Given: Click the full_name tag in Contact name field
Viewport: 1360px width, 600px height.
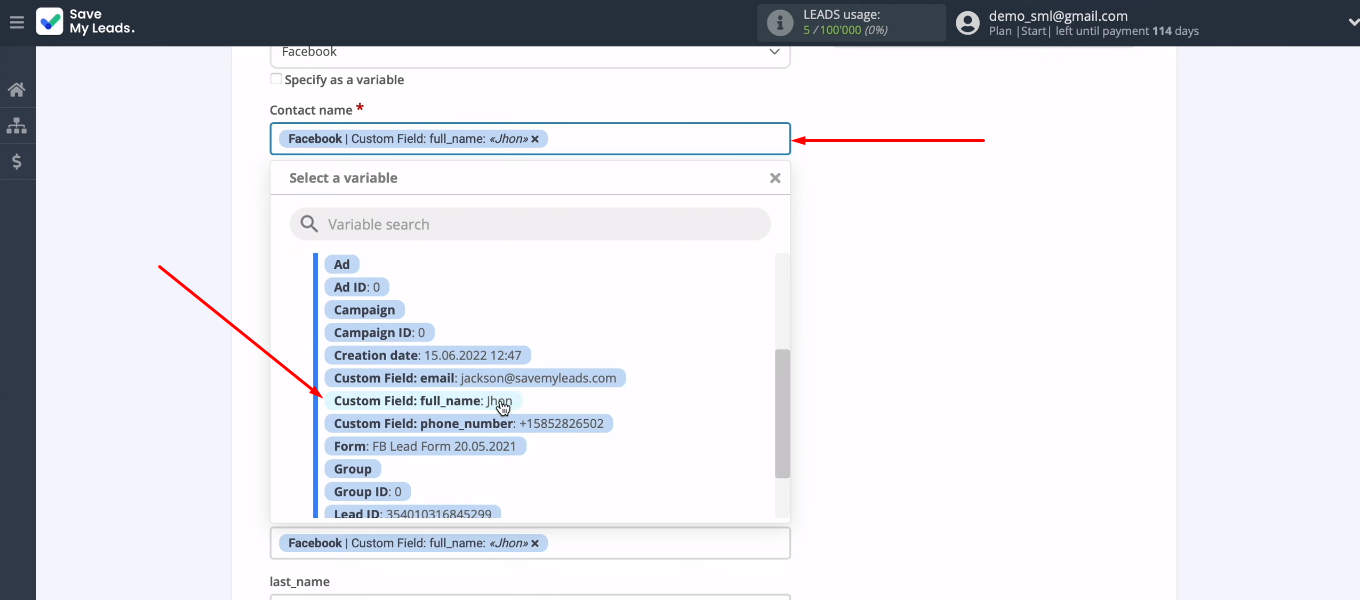Looking at the screenshot, I should pyautogui.click(x=413, y=139).
